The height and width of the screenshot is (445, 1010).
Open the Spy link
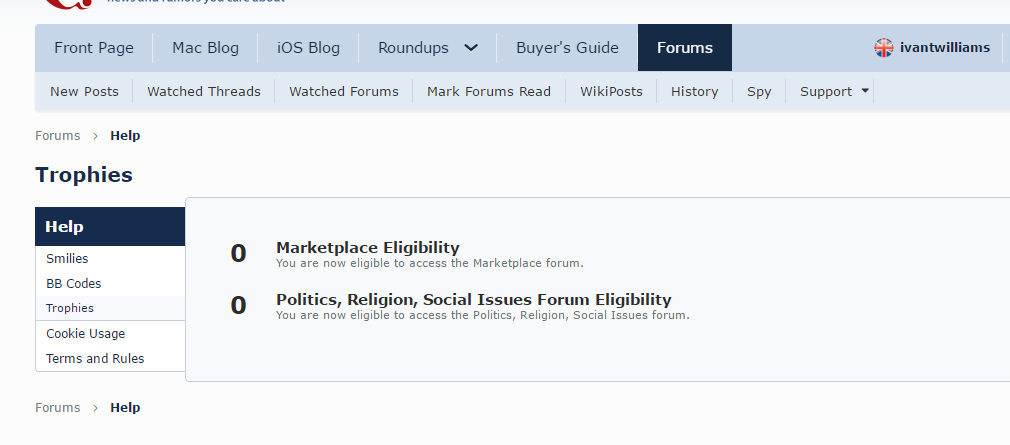[759, 91]
